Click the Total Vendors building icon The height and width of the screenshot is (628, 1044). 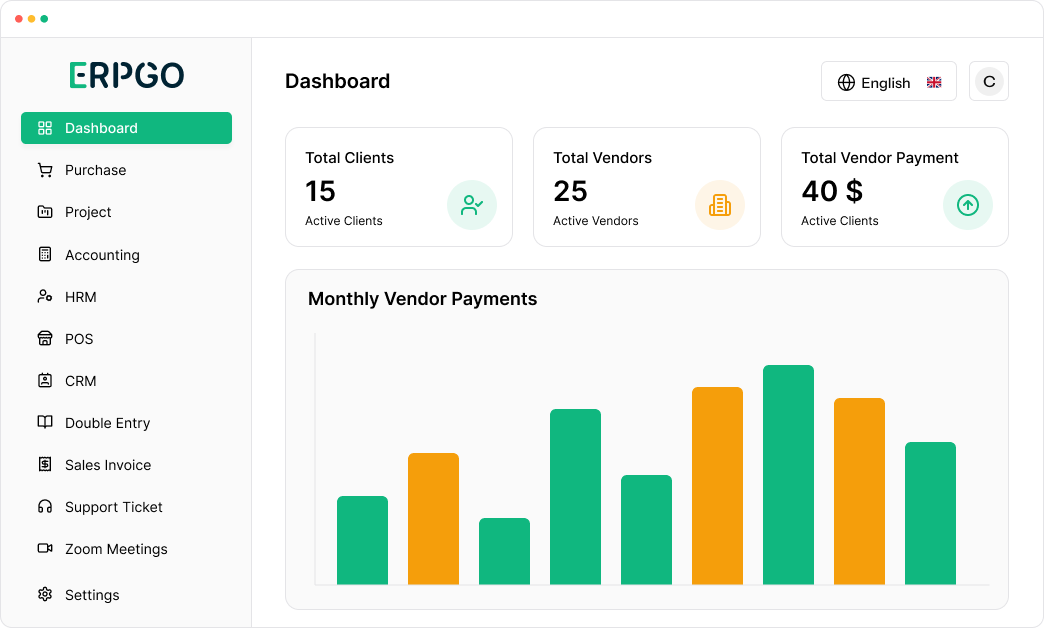coord(720,205)
